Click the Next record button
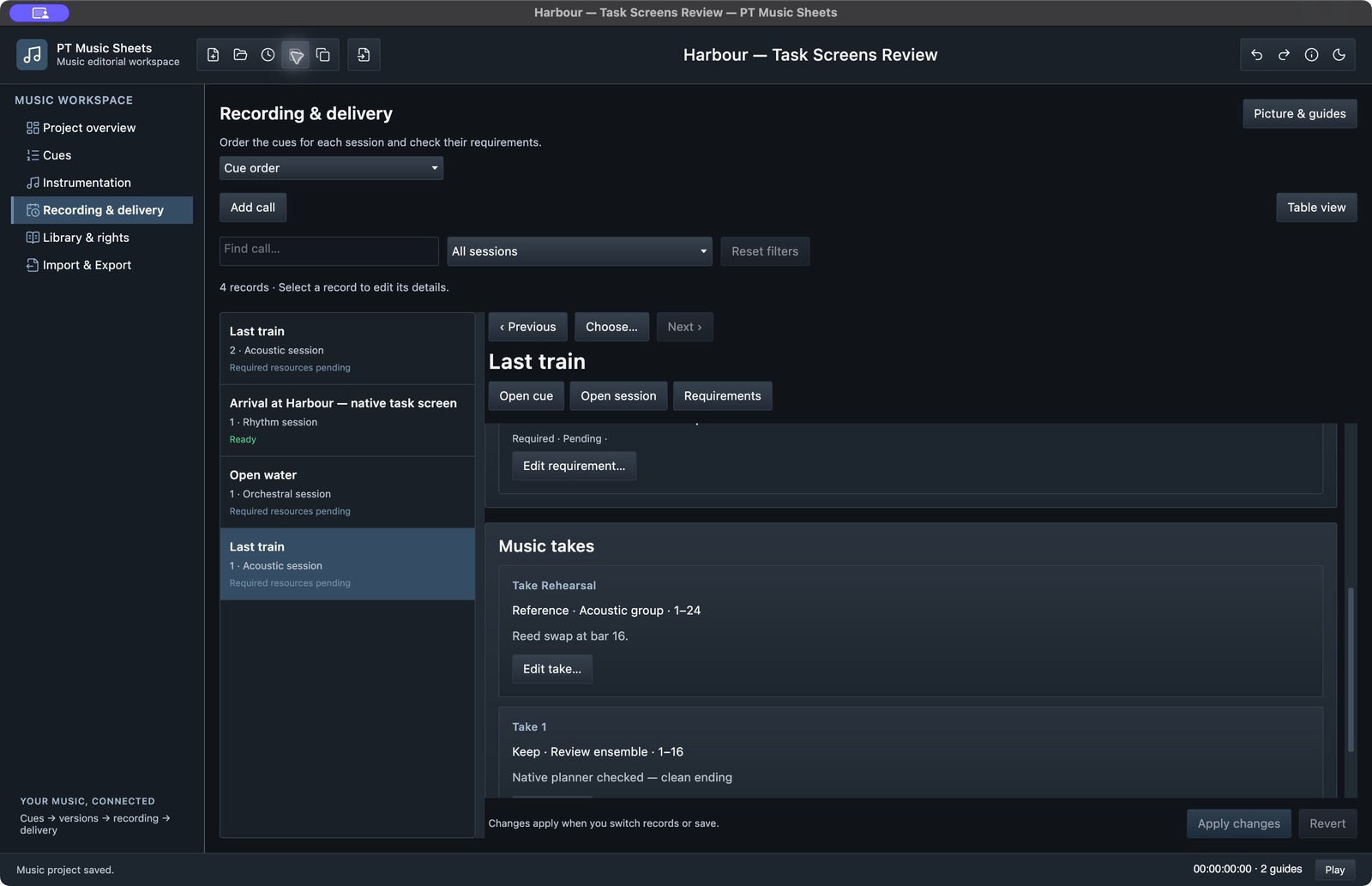Image resolution: width=1372 pixels, height=886 pixels. pyautogui.click(x=684, y=327)
